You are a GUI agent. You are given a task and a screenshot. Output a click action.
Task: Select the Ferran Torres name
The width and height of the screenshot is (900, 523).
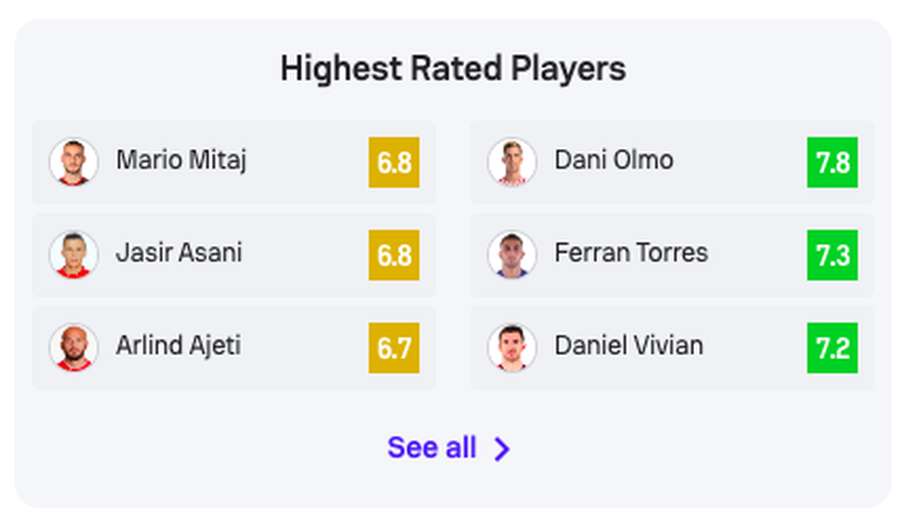click(x=631, y=253)
